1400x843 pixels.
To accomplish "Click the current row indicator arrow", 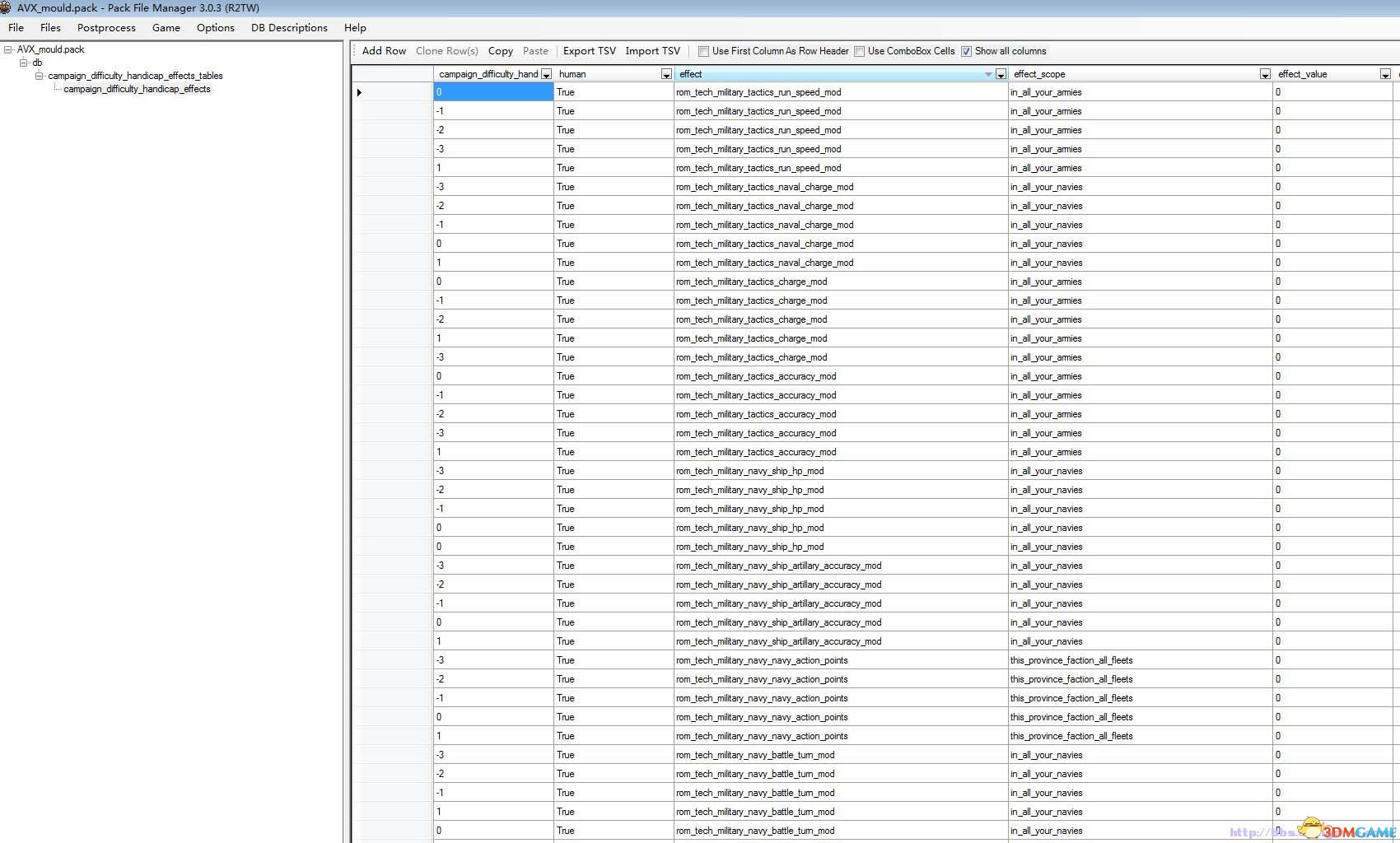I will tap(359, 92).
